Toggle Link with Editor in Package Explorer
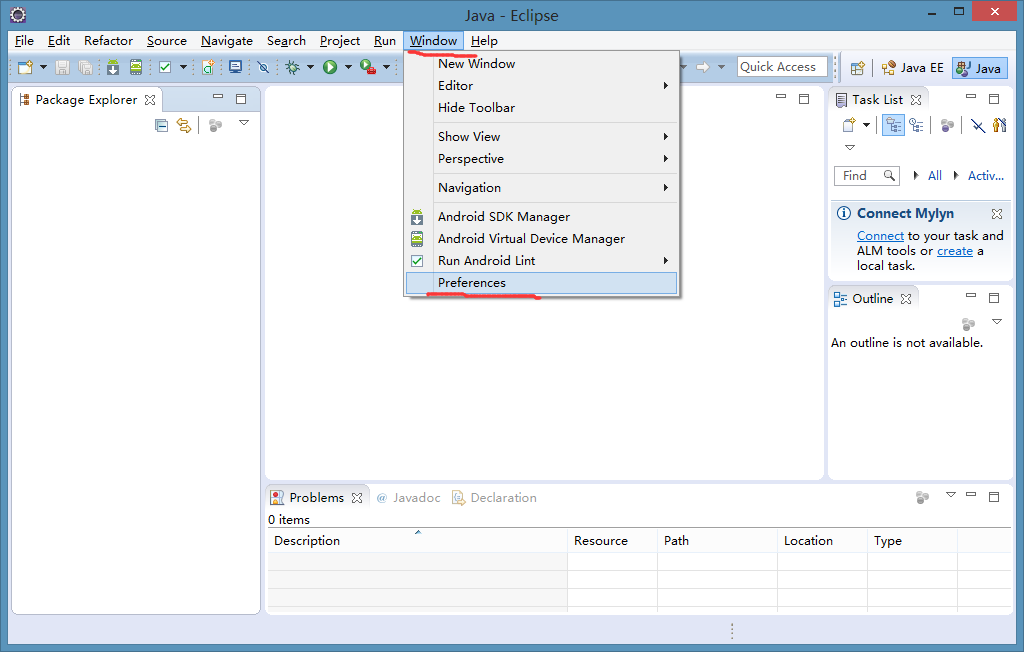This screenshot has width=1024, height=652. pos(184,125)
